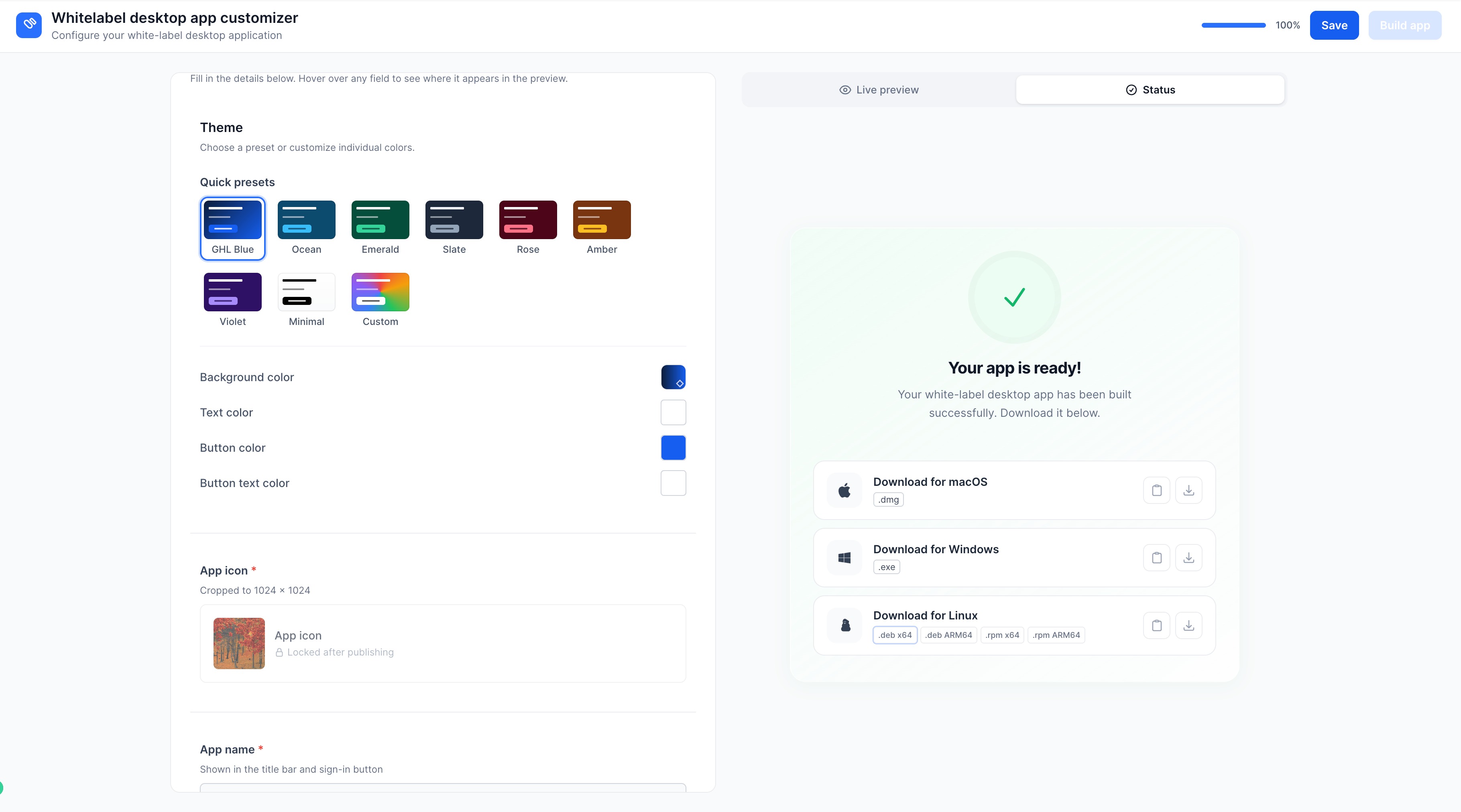The image size is (1461, 812).
Task: Copy the Windows download link
Action: tap(1156, 558)
